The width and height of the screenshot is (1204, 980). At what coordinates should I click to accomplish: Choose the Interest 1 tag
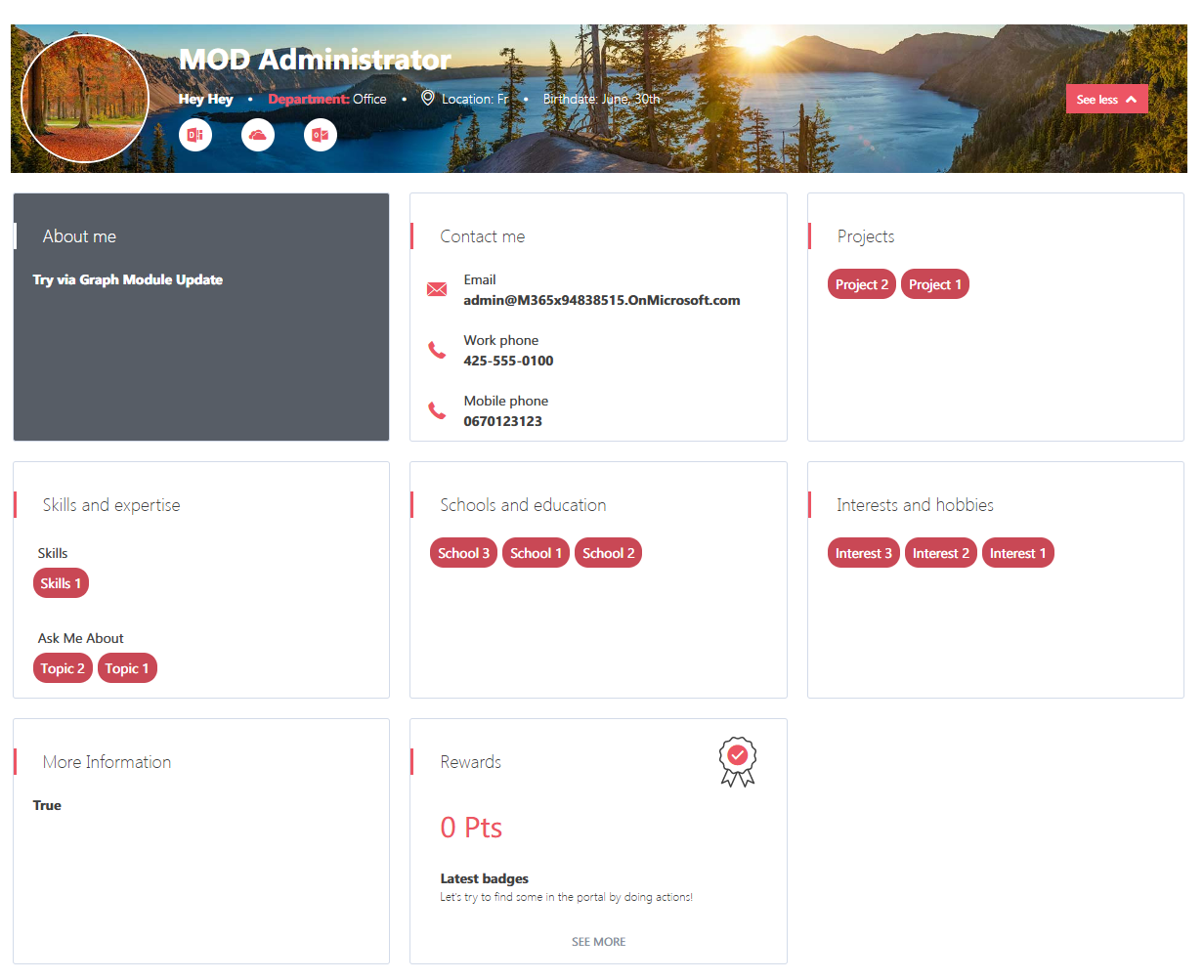1018,553
